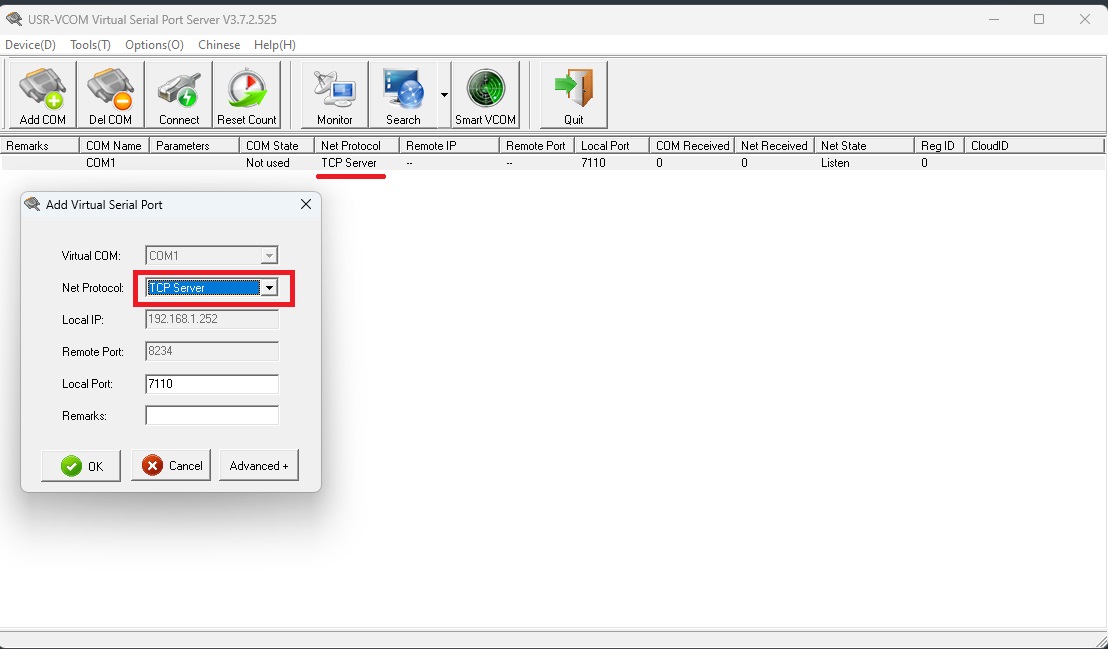Open the Virtual COM dropdown in dialog

tap(269, 255)
